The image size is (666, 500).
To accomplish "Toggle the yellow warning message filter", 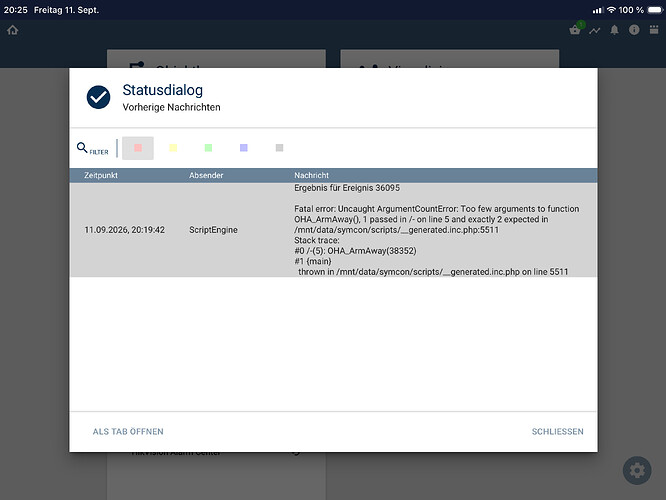I will coord(173,148).
